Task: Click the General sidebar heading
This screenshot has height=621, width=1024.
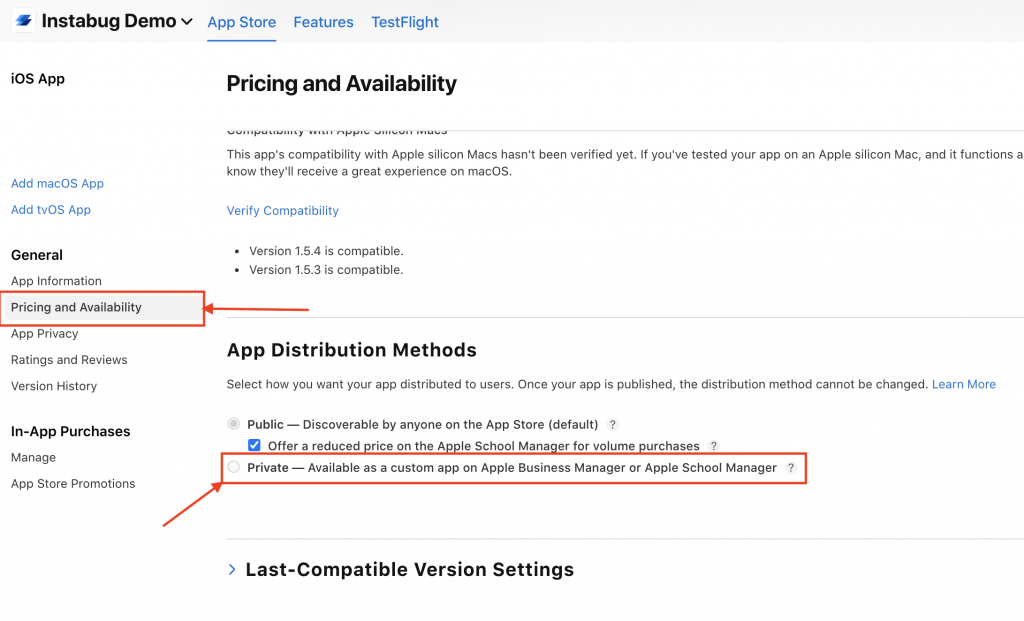Action: pyautogui.click(x=37, y=255)
